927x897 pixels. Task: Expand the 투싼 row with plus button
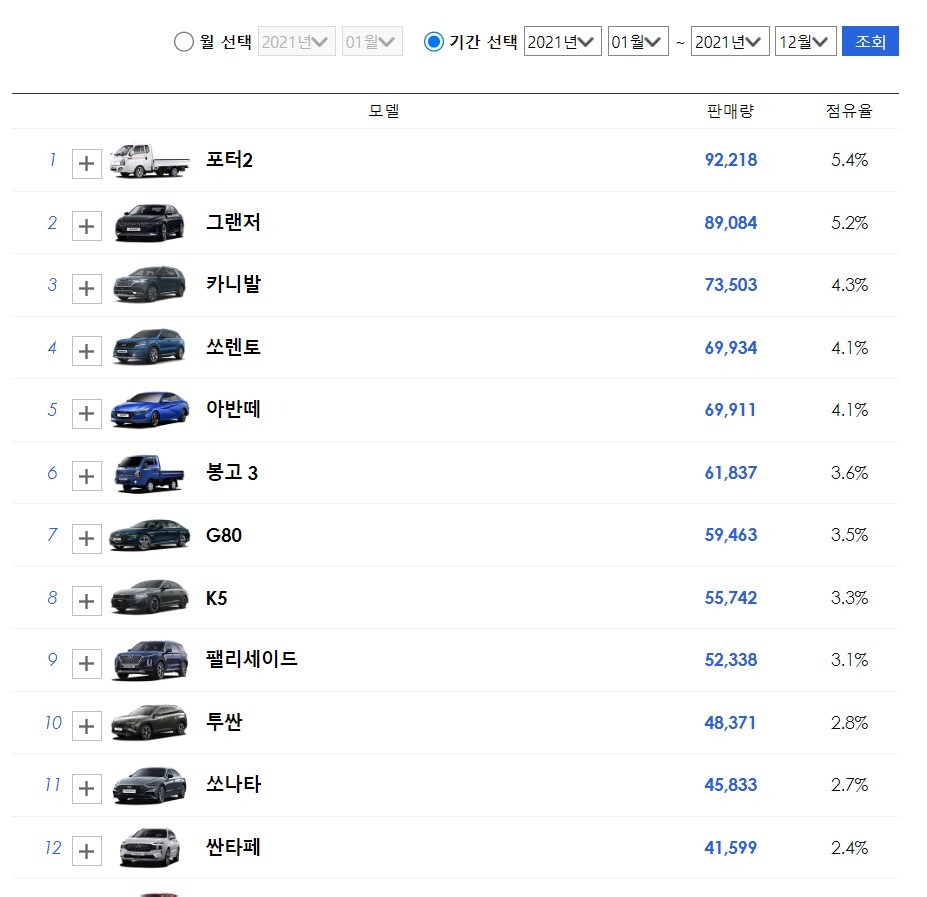(x=87, y=726)
